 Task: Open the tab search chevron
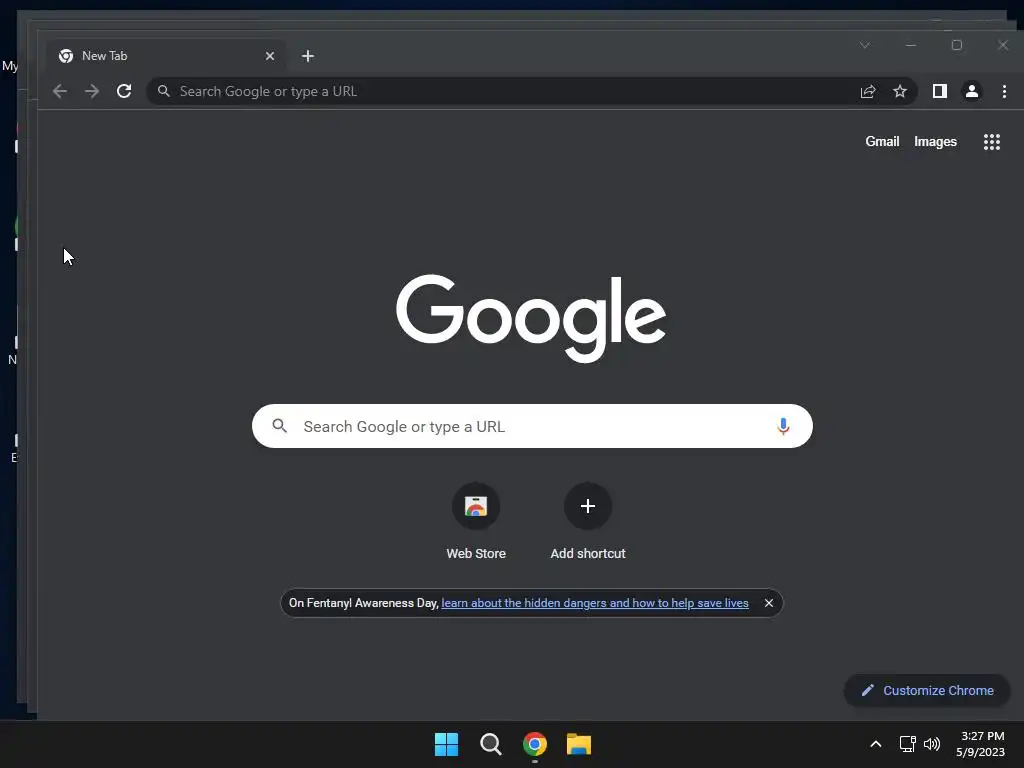pyautogui.click(x=865, y=45)
